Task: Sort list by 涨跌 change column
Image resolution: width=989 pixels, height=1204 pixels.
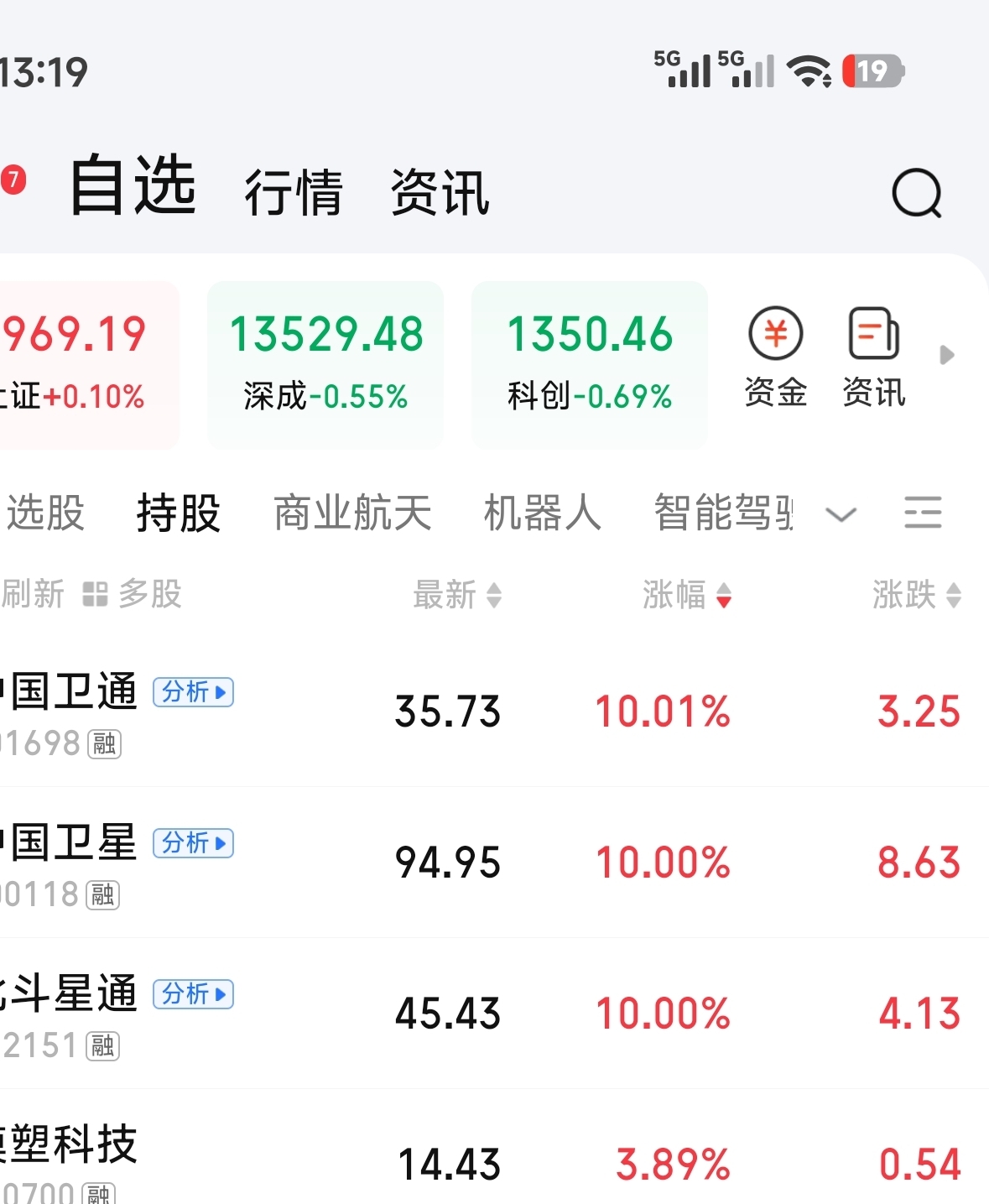Action: (x=917, y=594)
